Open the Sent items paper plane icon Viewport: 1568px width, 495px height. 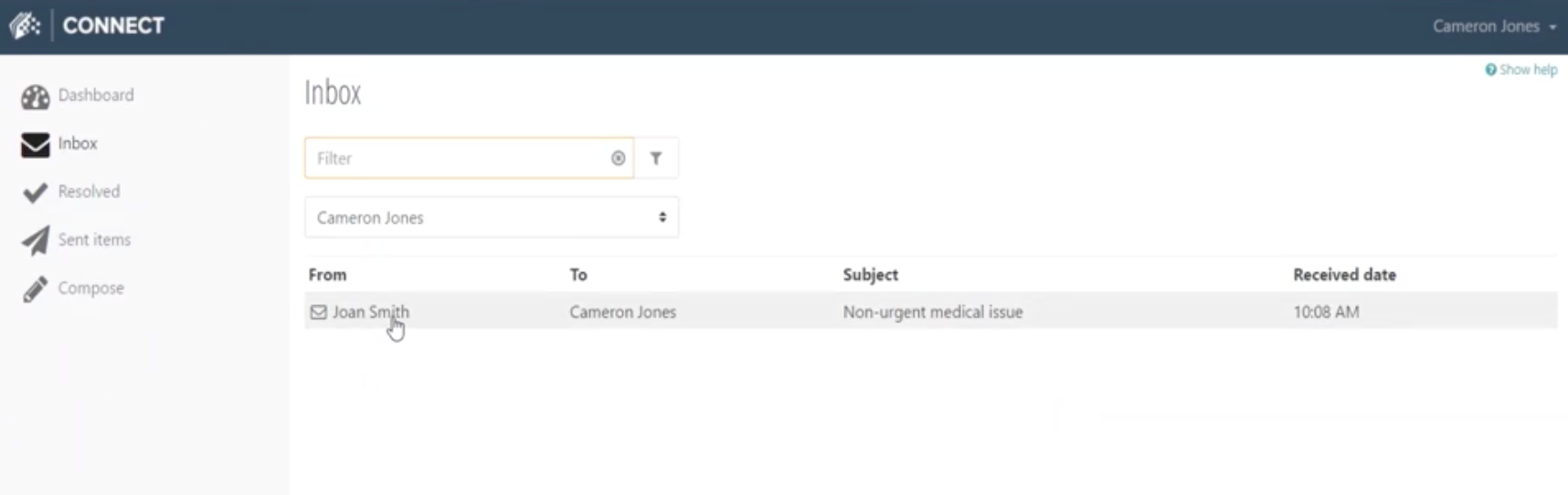(x=36, y=241)
